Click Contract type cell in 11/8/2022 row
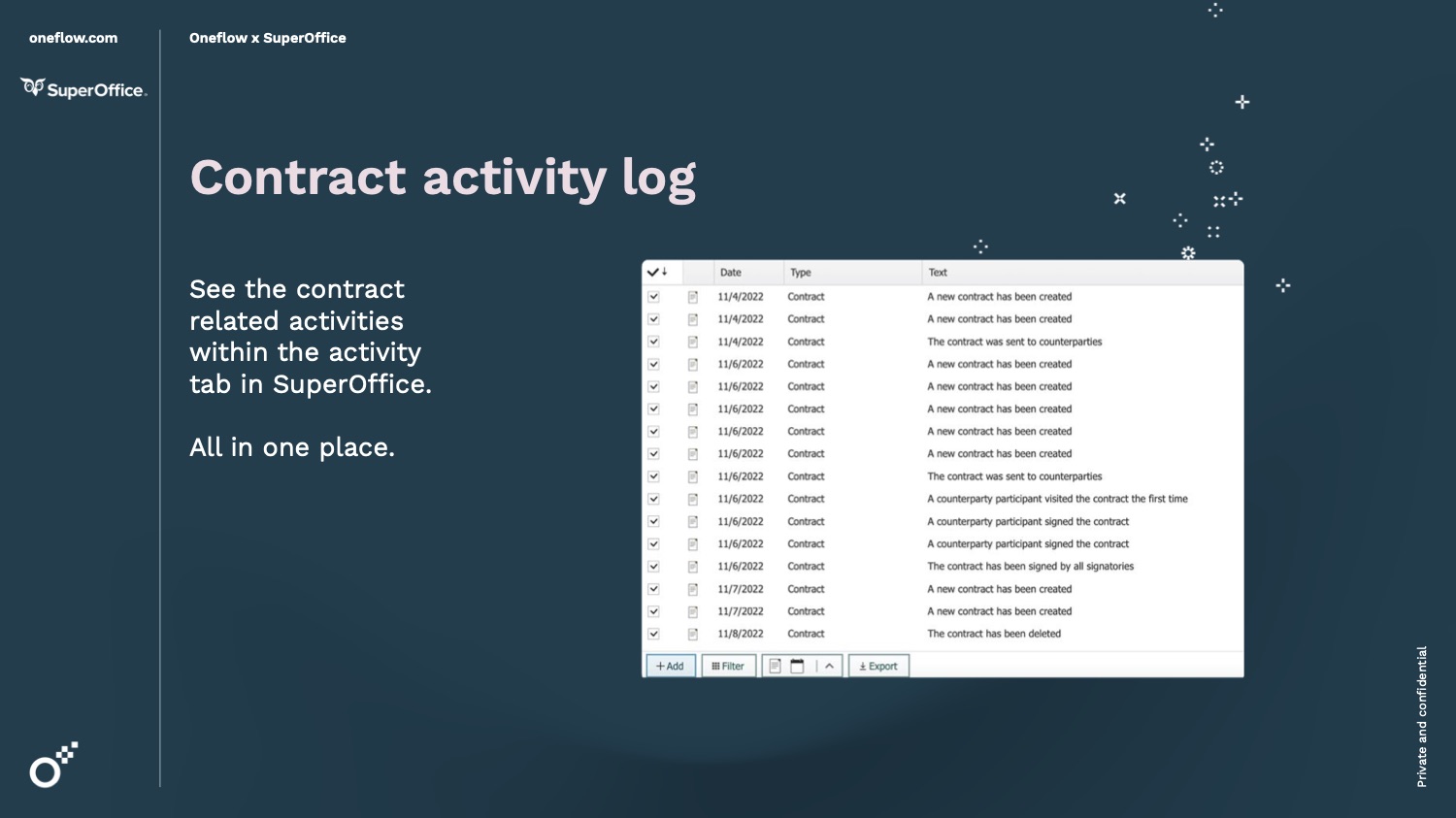The image size is (1456, 818). coord(806,635)
